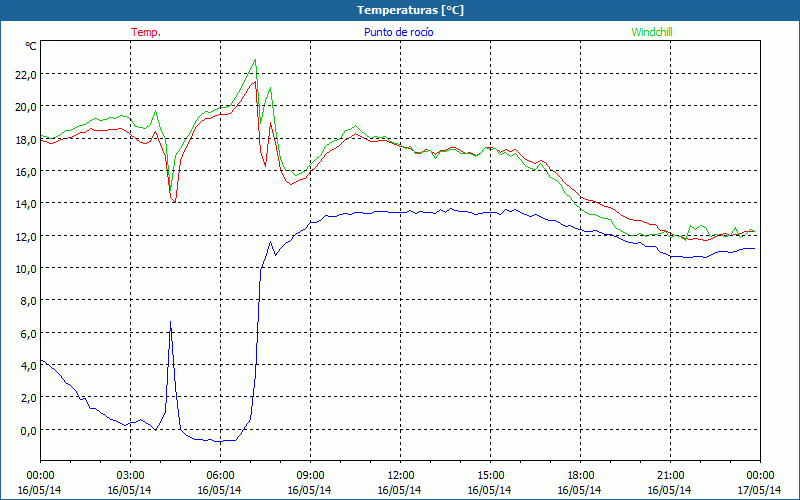Select the red 'Temp.' legend label
Viewport: 800px width, 500px height.
point(146,32)
